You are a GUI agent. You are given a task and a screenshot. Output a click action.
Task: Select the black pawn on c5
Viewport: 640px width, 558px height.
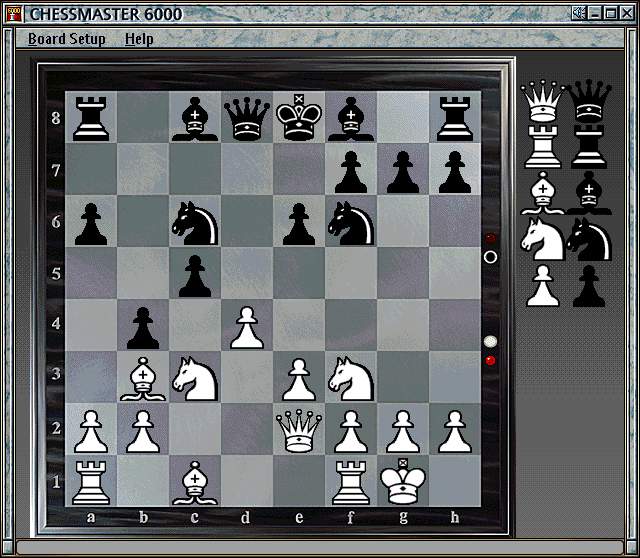coord(195,276)
